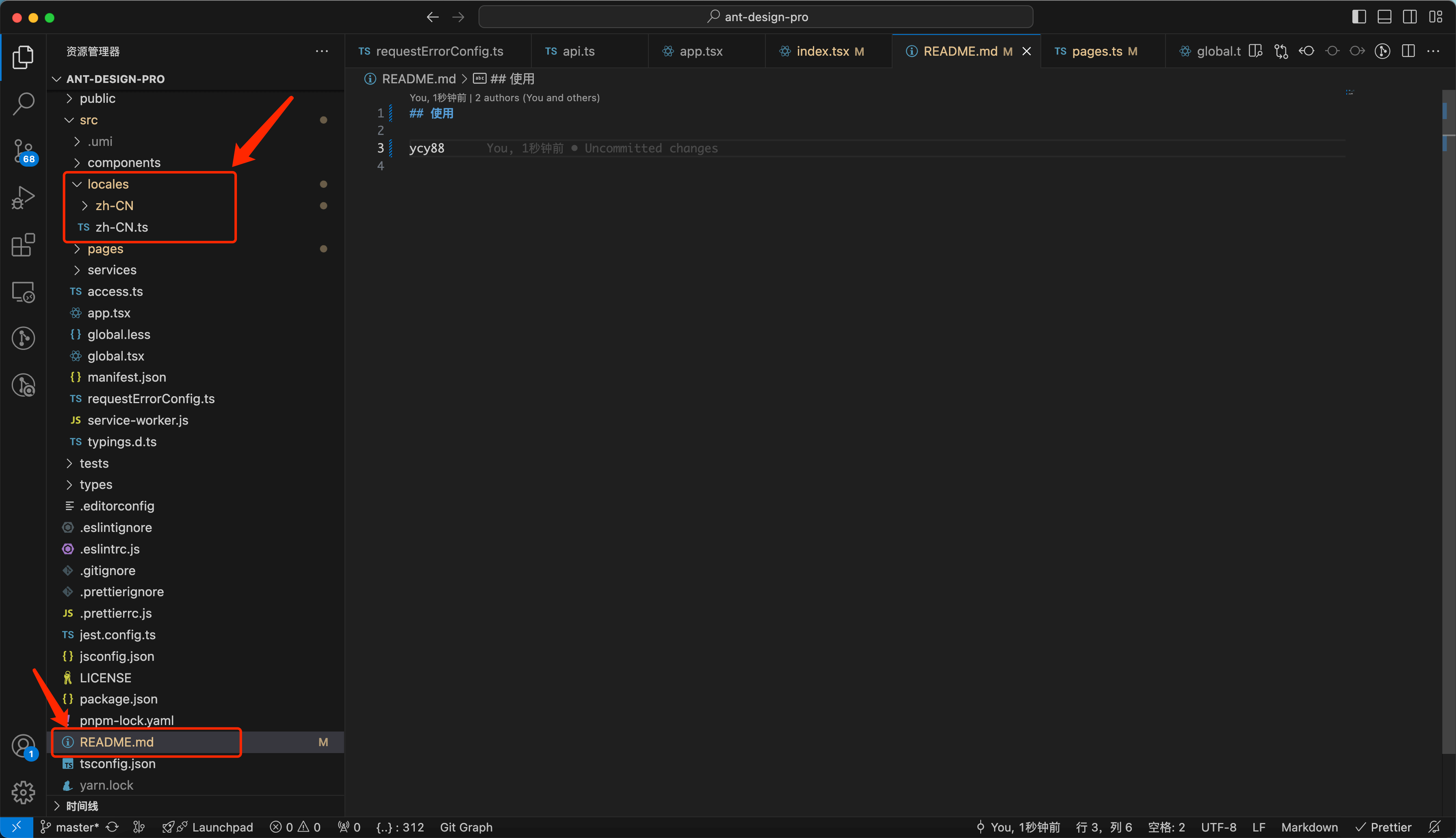Screen dimensions: 1456x838
Task: Switch to the requestErrorConfig.ts tab
Action: 439,51
